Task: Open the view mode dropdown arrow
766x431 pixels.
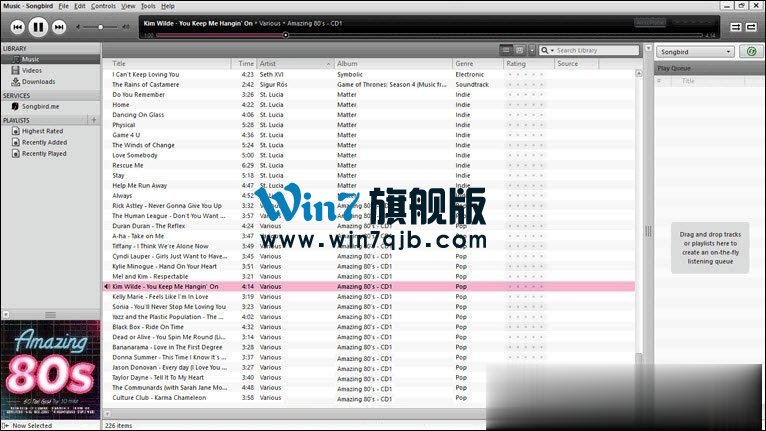Action: point(532,50)
